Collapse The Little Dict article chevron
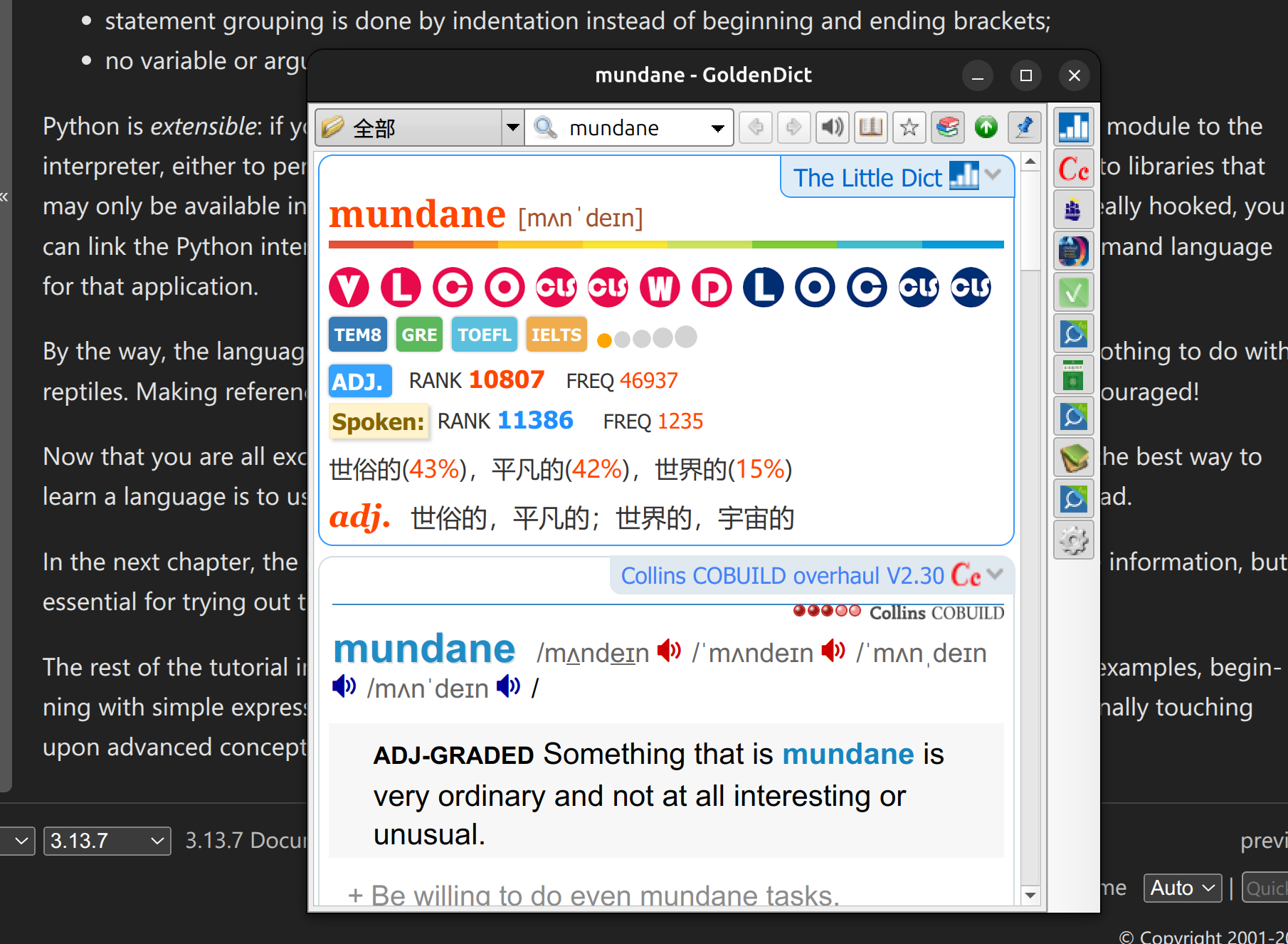The image size is (1288, 944). [994, 174]
